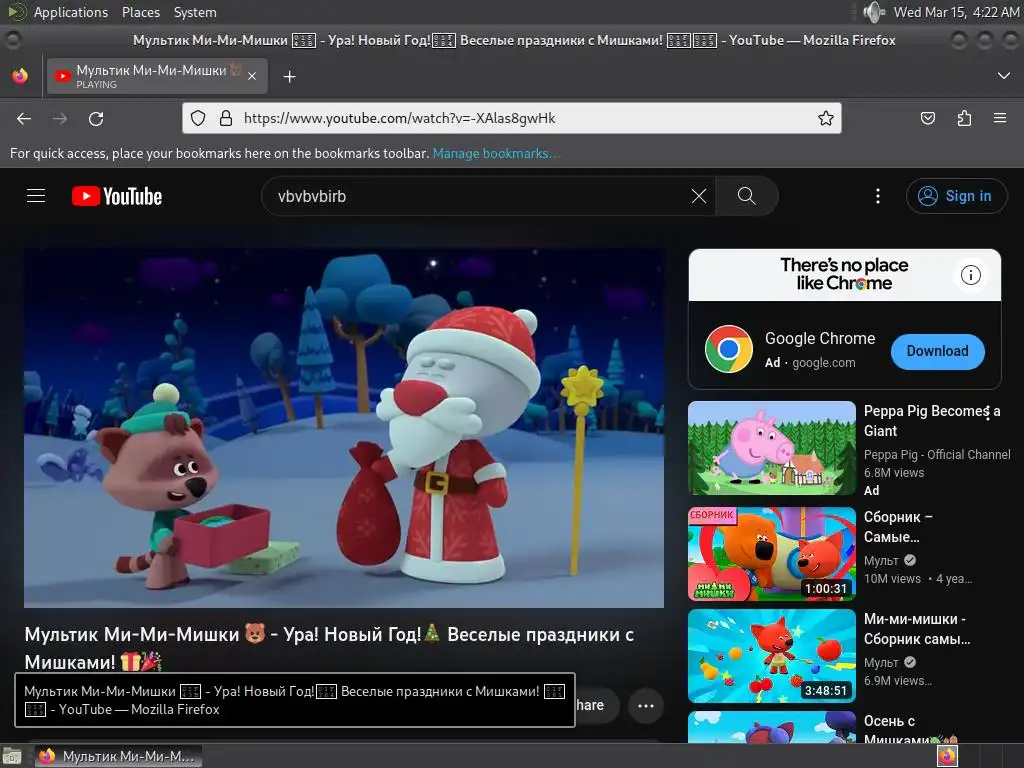This screenshot has height=768, width=1024.
Task: Click the There's no place like Chrome banner
Action: tap(844, 274)
